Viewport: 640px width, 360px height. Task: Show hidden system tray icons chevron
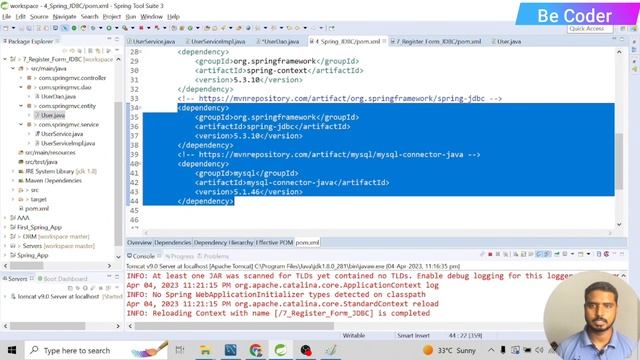point(491,350)
